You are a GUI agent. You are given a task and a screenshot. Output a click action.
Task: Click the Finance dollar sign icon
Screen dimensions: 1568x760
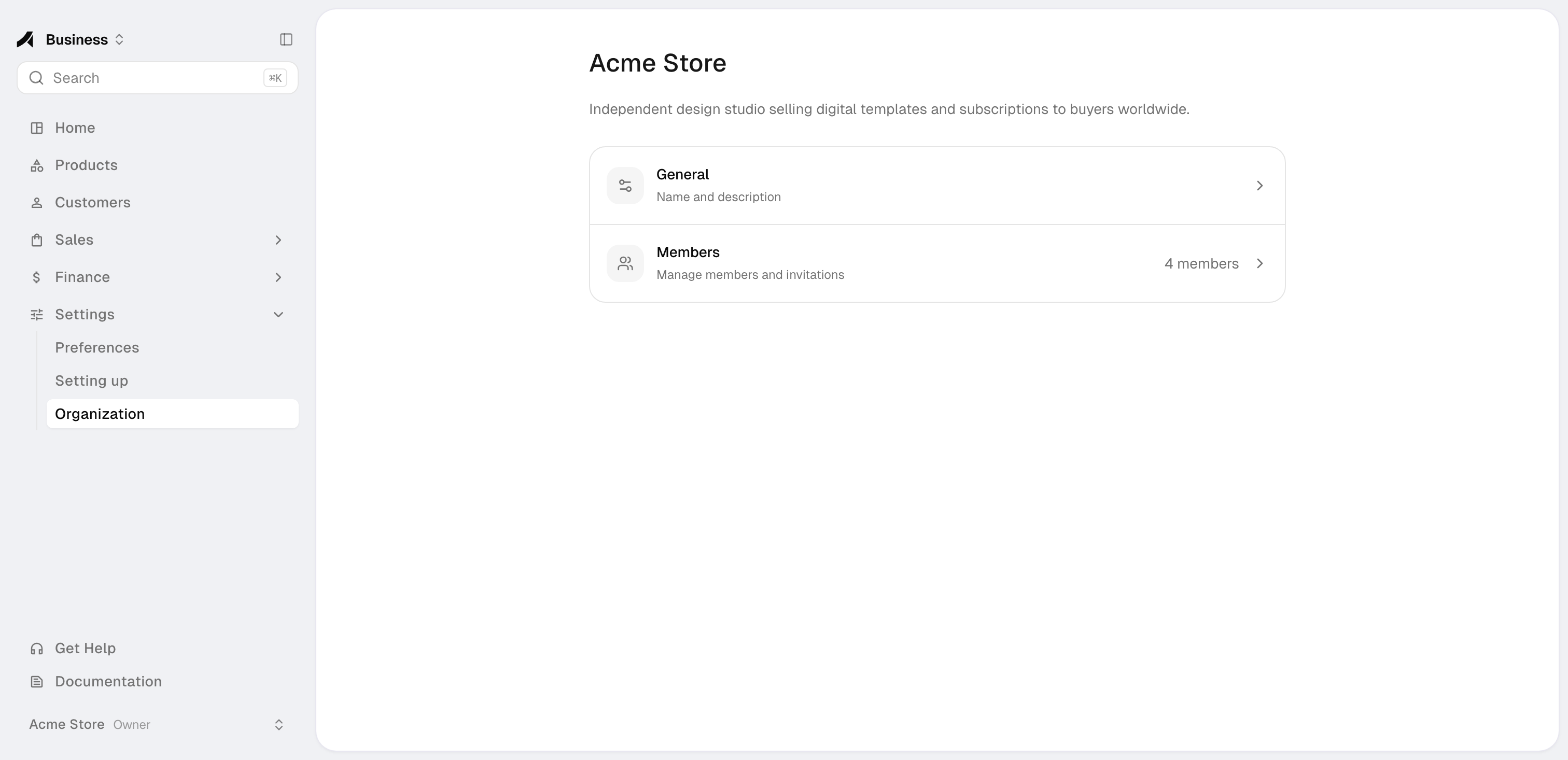pos(36,277)
